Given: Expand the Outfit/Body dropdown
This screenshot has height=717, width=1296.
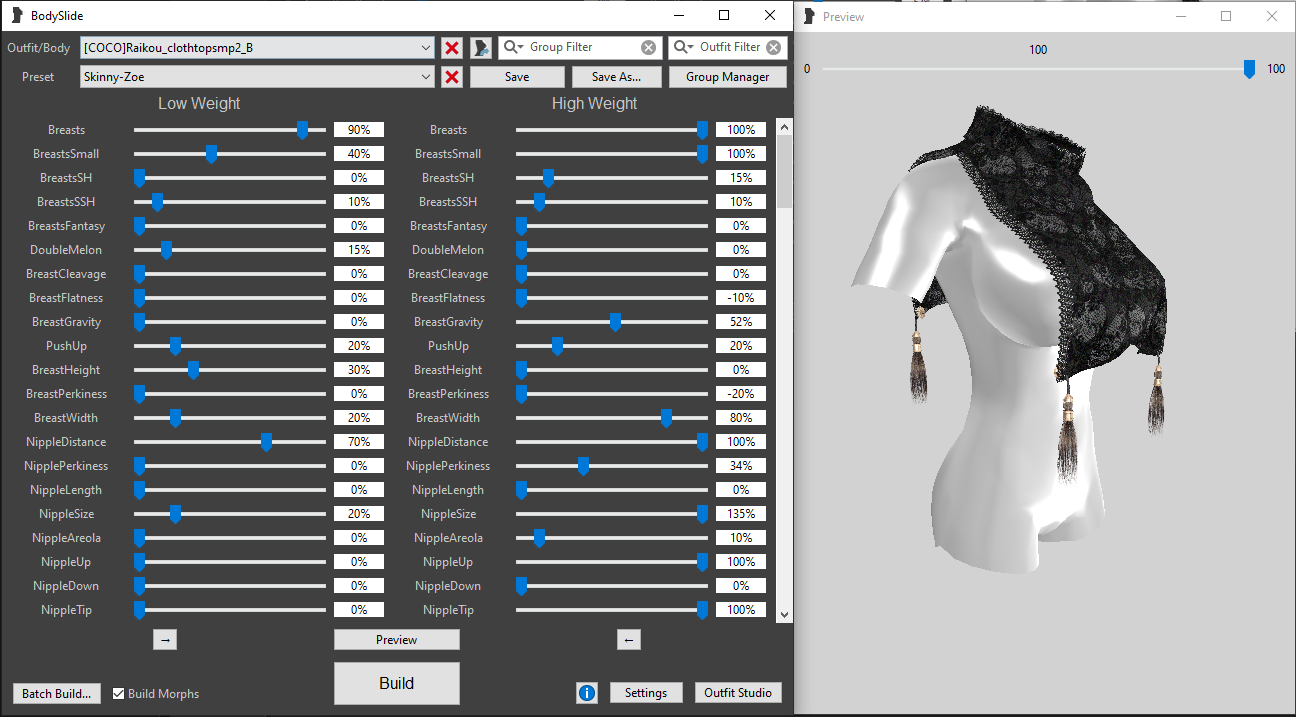Looking at the screenshot, I should click(x=427, y=47).
